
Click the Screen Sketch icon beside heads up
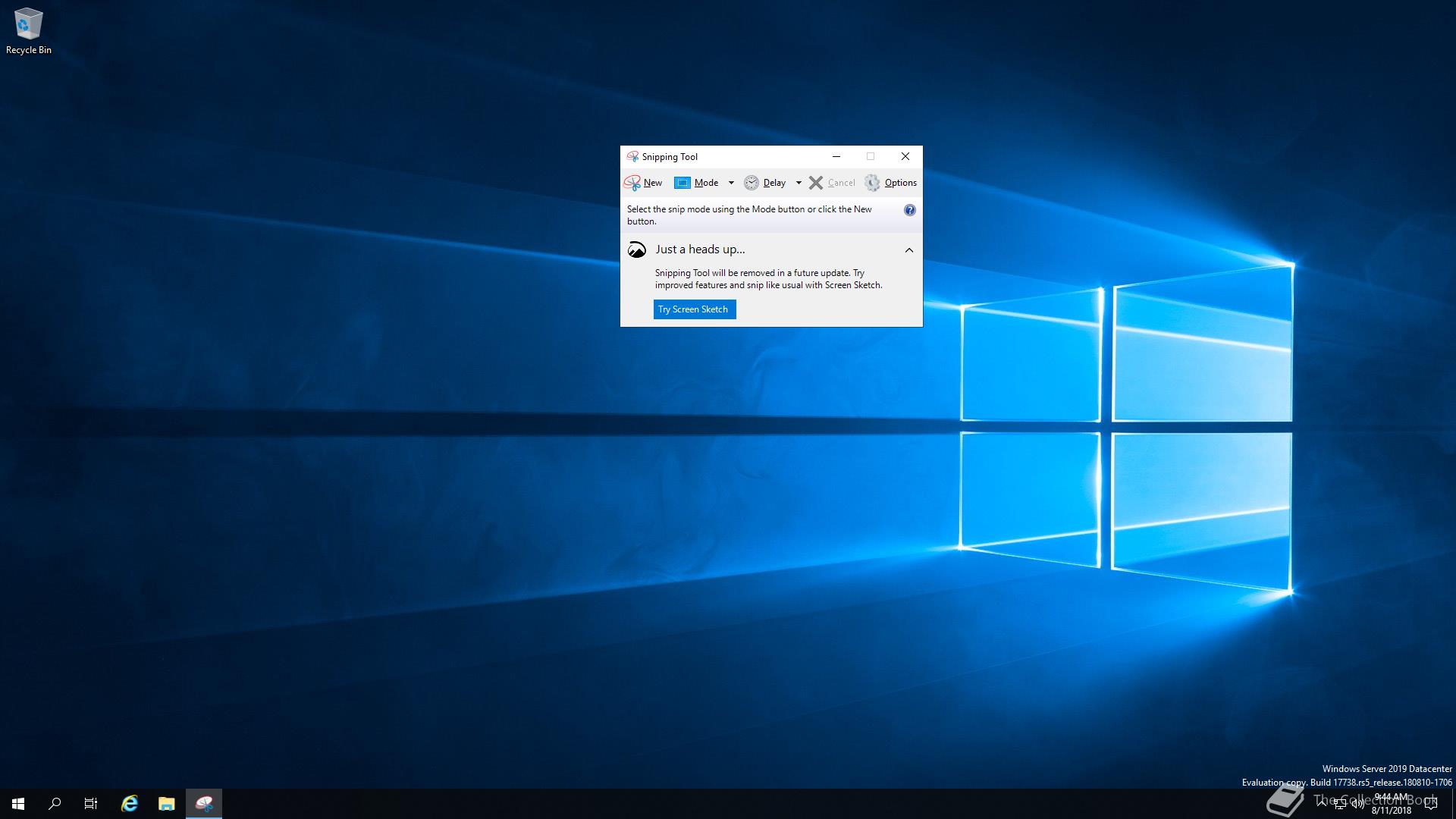(x=637, y=249)
